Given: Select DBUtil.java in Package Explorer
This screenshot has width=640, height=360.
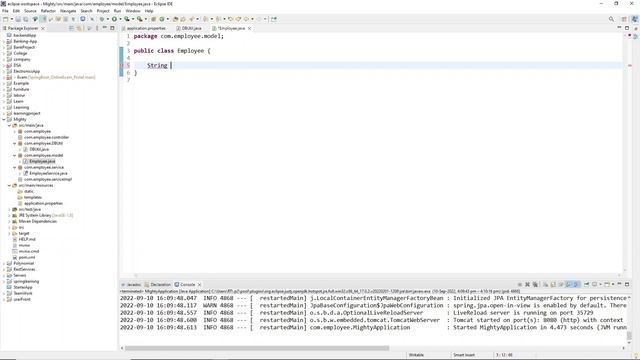Looking at the screenshot, I should point(39,149).
